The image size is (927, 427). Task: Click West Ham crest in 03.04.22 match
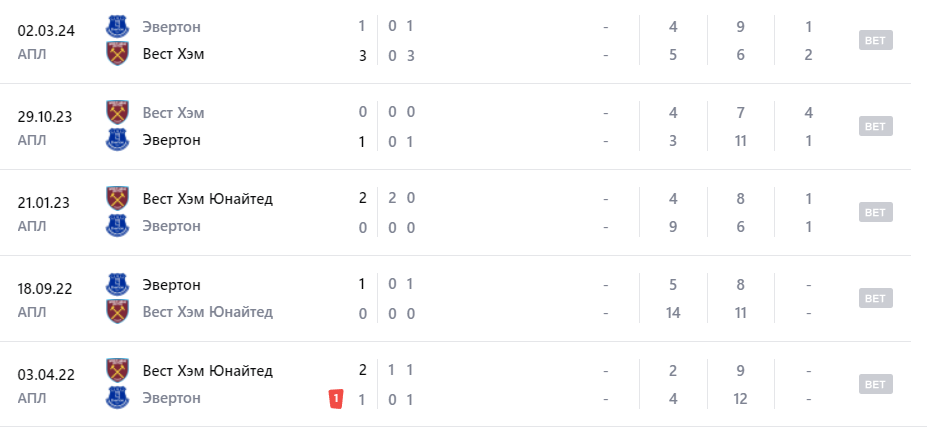(x=118, y=370)
